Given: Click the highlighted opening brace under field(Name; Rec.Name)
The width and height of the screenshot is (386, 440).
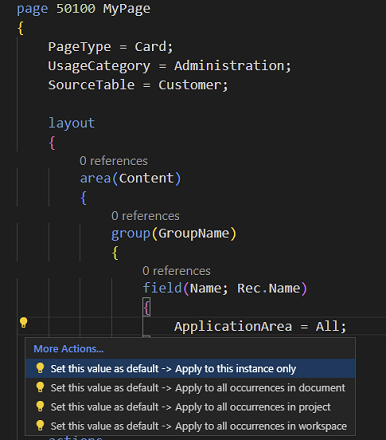Looking at the screenshot, I should coord(147,307).
